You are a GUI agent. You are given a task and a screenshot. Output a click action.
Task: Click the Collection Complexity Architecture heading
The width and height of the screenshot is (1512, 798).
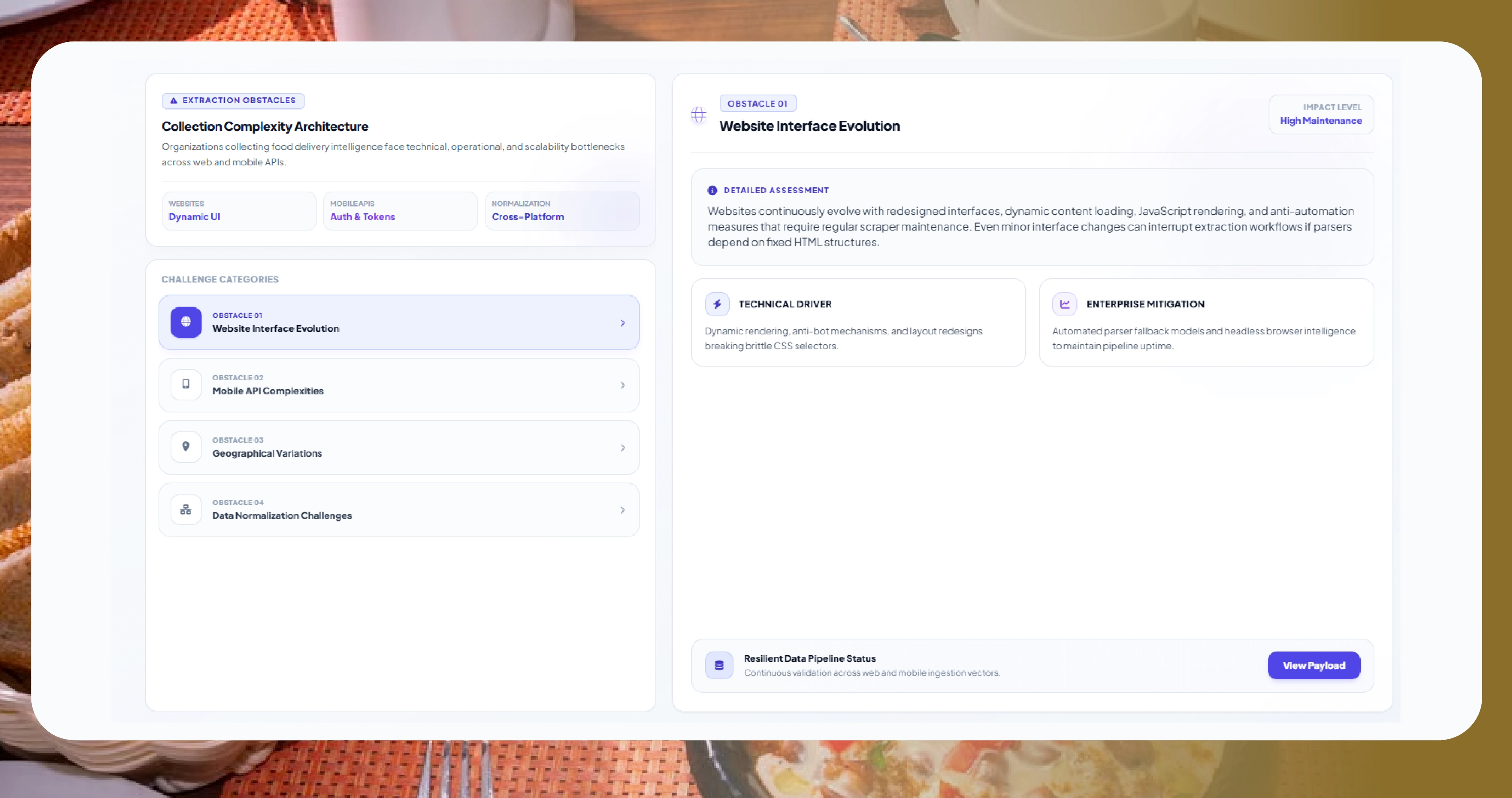[265, 126]
